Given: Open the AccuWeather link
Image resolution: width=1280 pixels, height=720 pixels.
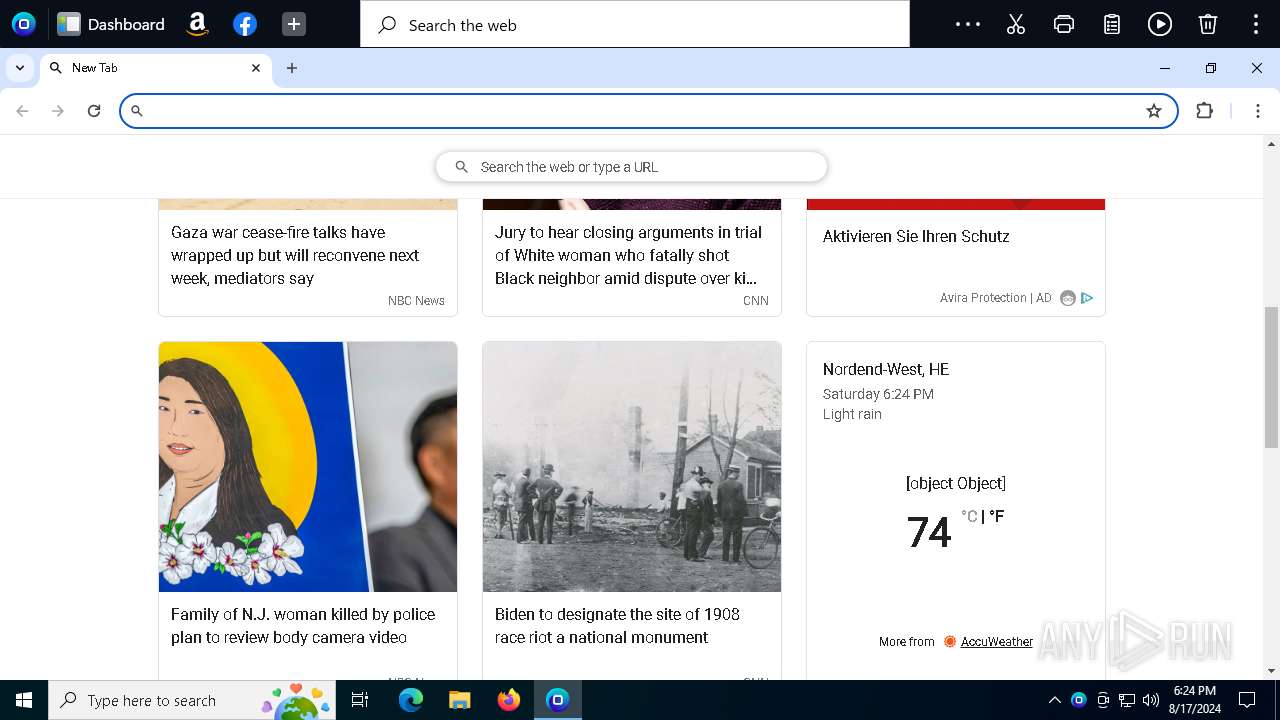Looking at the screenshot, I should (996, 642).
